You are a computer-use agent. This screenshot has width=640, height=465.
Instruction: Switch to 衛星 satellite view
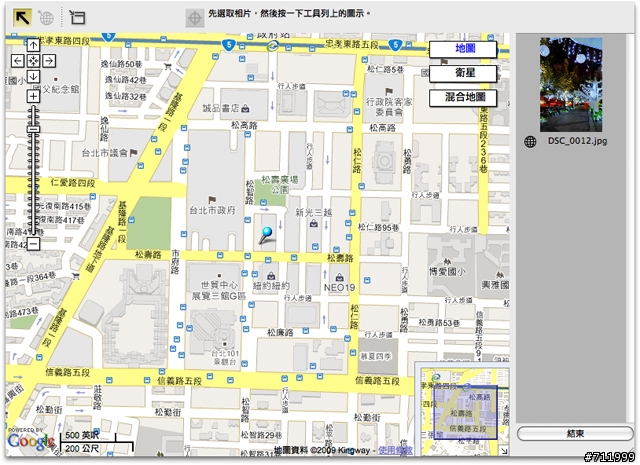(463, 73)
